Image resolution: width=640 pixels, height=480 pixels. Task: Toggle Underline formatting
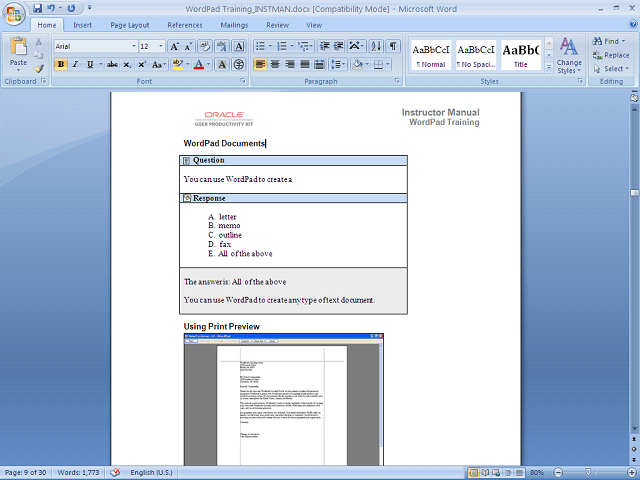click(x=90, y=64)
